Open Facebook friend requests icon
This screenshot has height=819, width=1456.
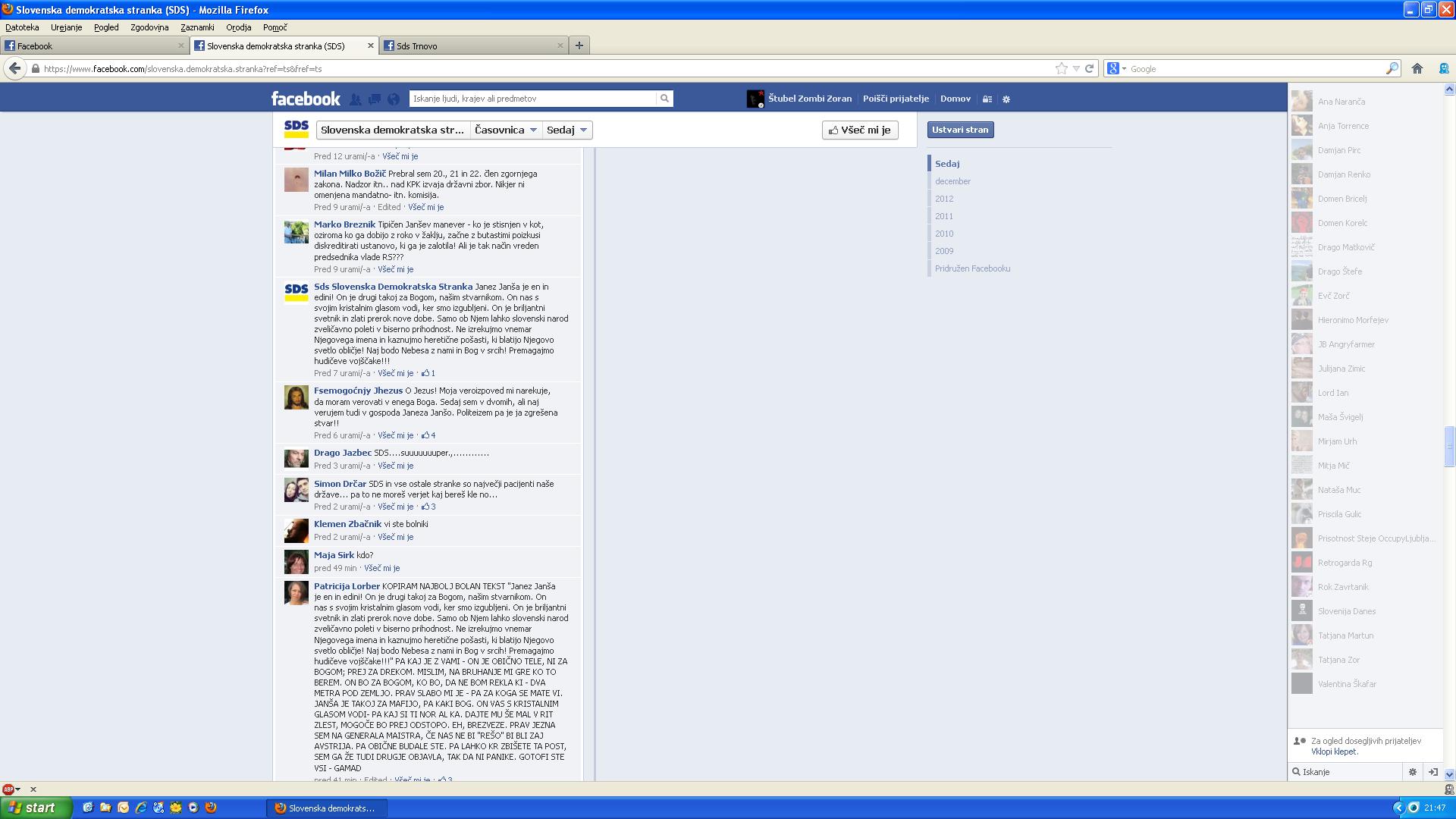coord(356,99)
